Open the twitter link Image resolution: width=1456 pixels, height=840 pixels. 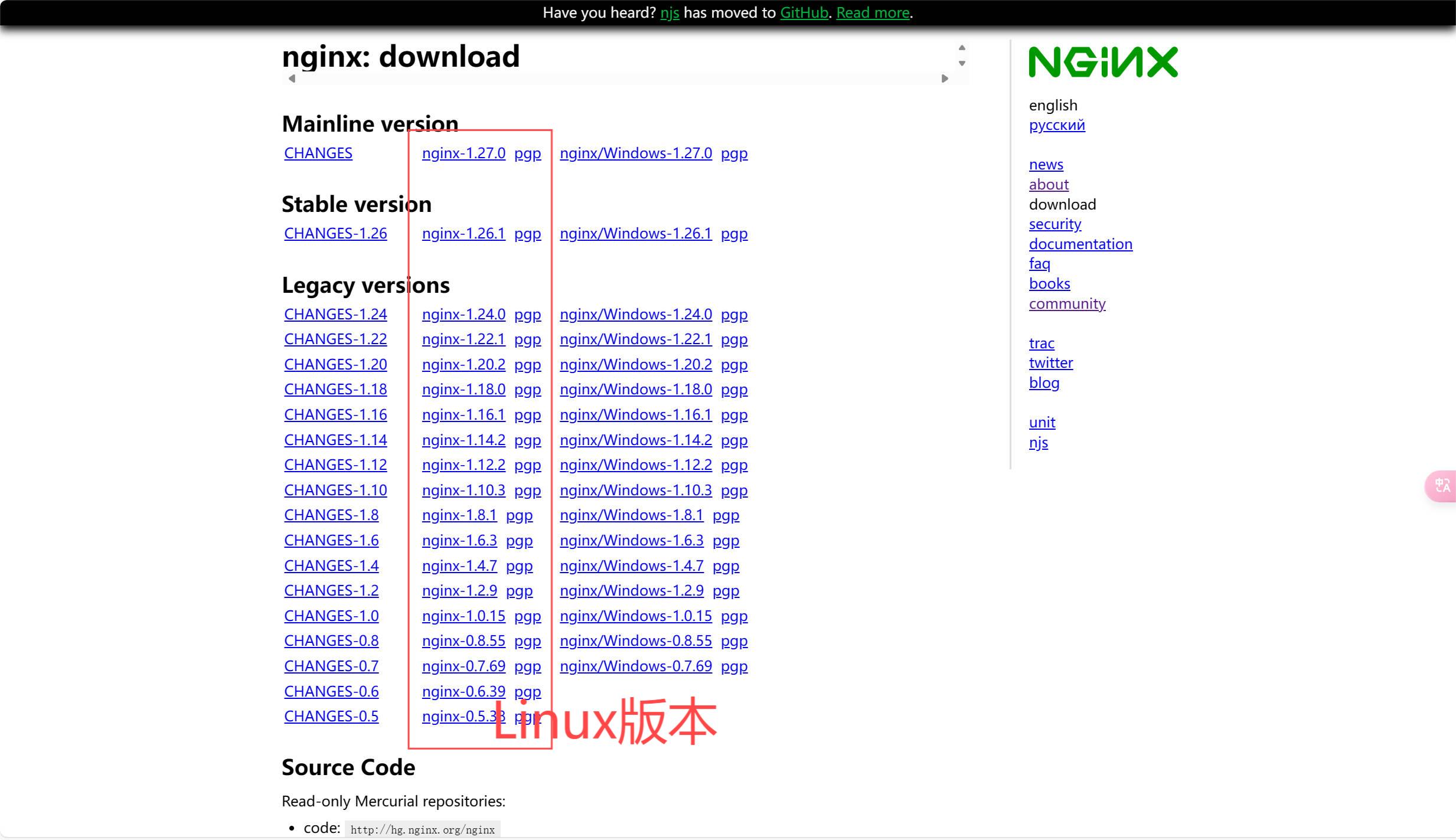pyautogui.click(x=1051, y=363)
